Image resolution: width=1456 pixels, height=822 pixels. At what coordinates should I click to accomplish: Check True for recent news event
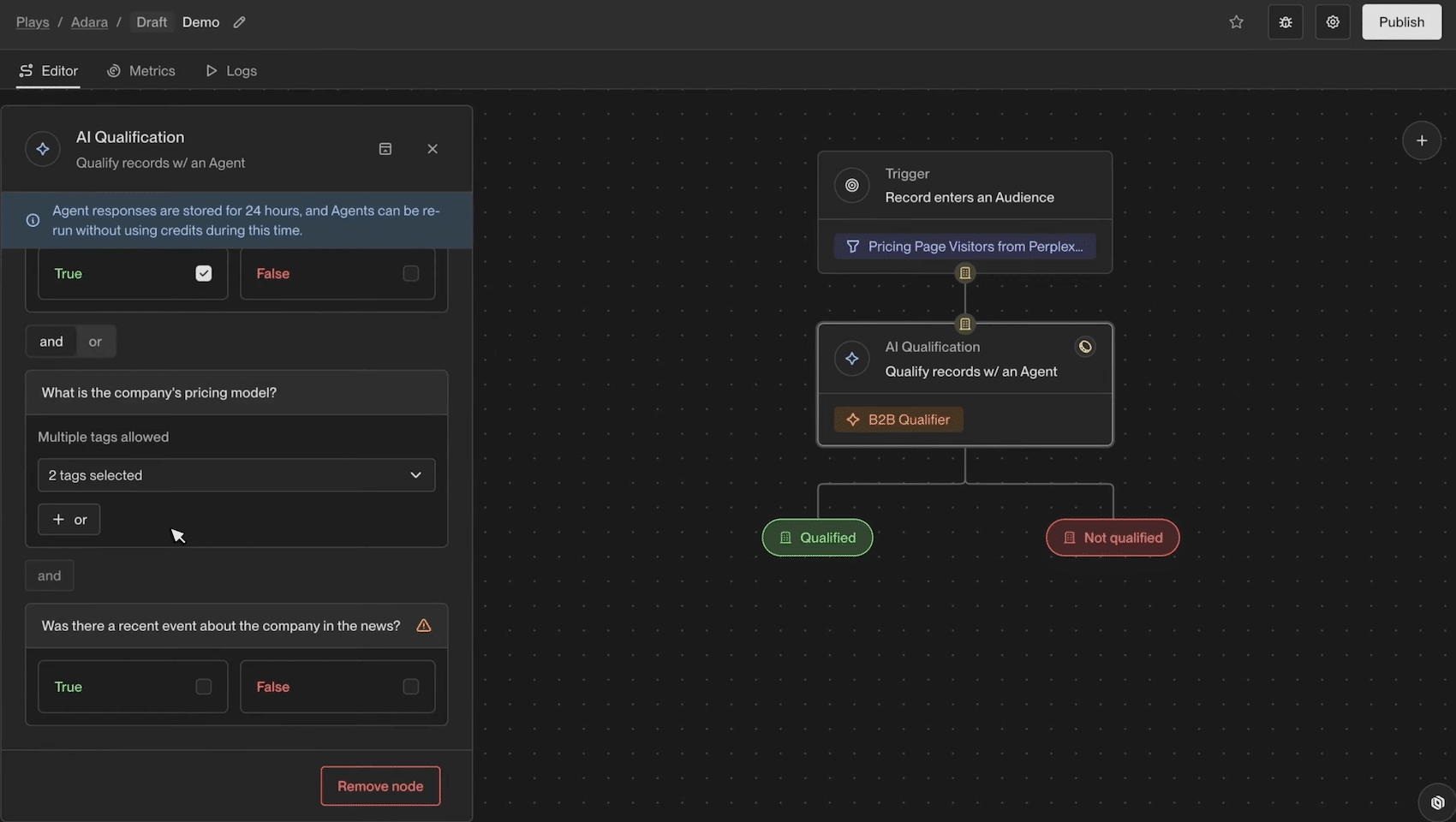(x=204, y=687)
